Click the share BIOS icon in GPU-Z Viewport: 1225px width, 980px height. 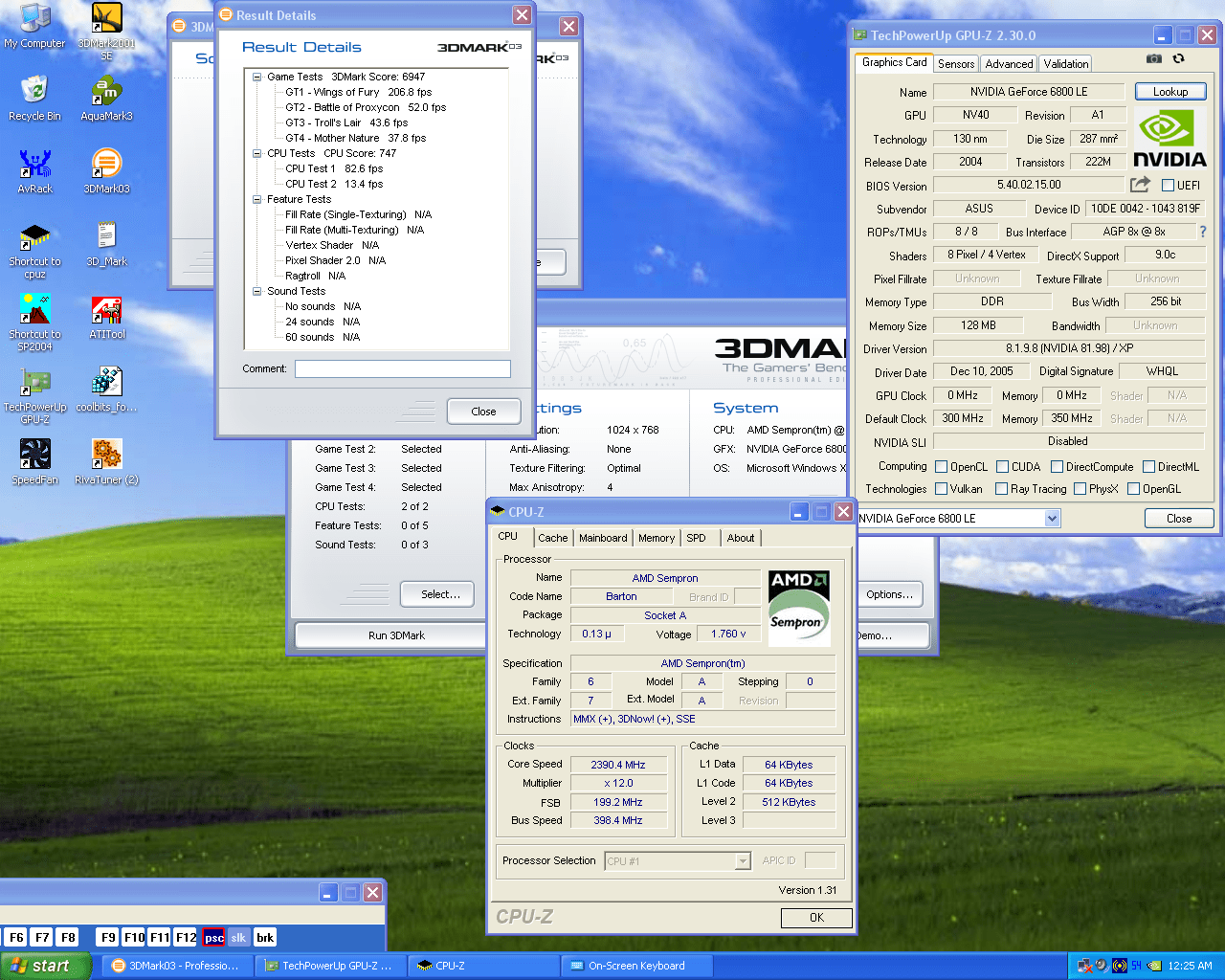tap(1140, 184)
